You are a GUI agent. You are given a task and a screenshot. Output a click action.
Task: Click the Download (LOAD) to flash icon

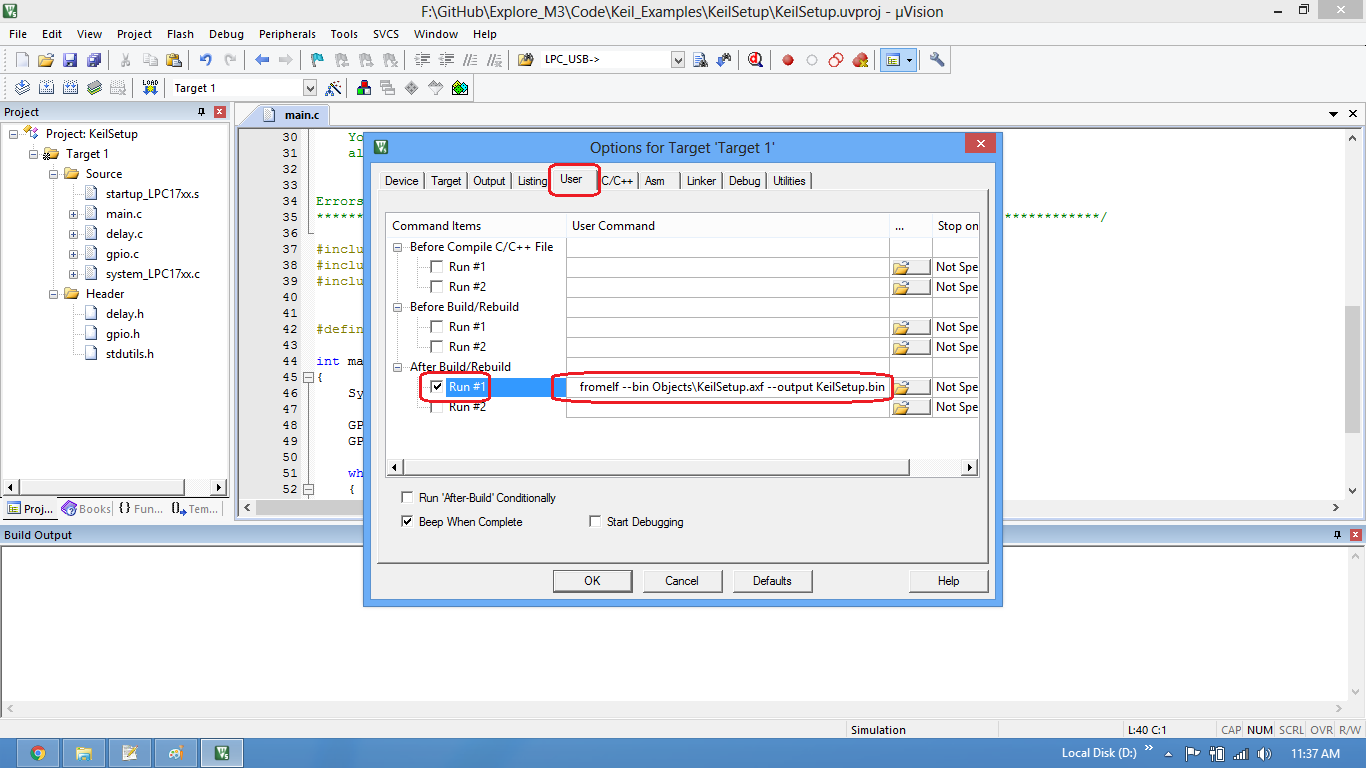point(150,88)
